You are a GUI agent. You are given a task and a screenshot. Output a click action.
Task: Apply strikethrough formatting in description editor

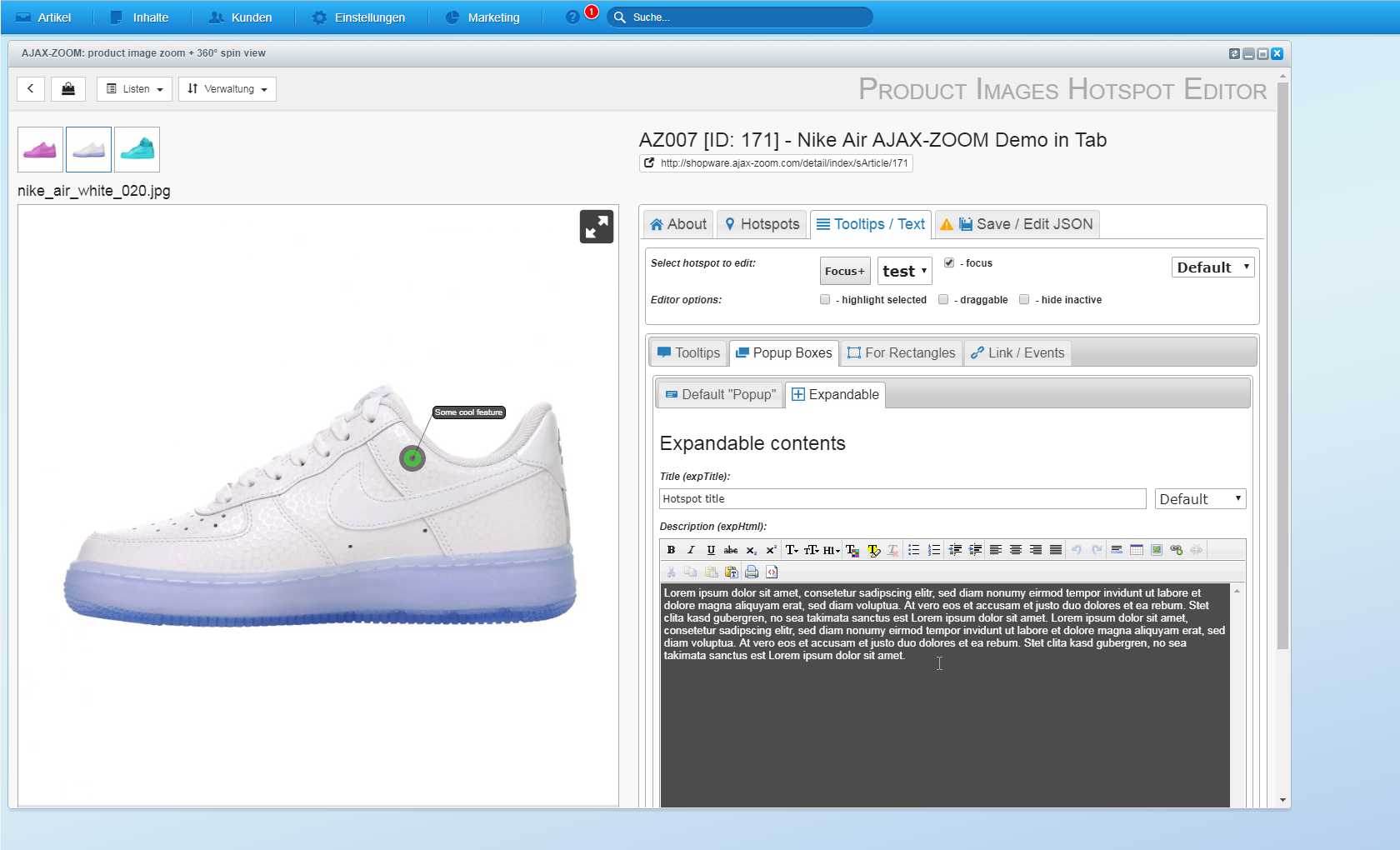[731, 550]
